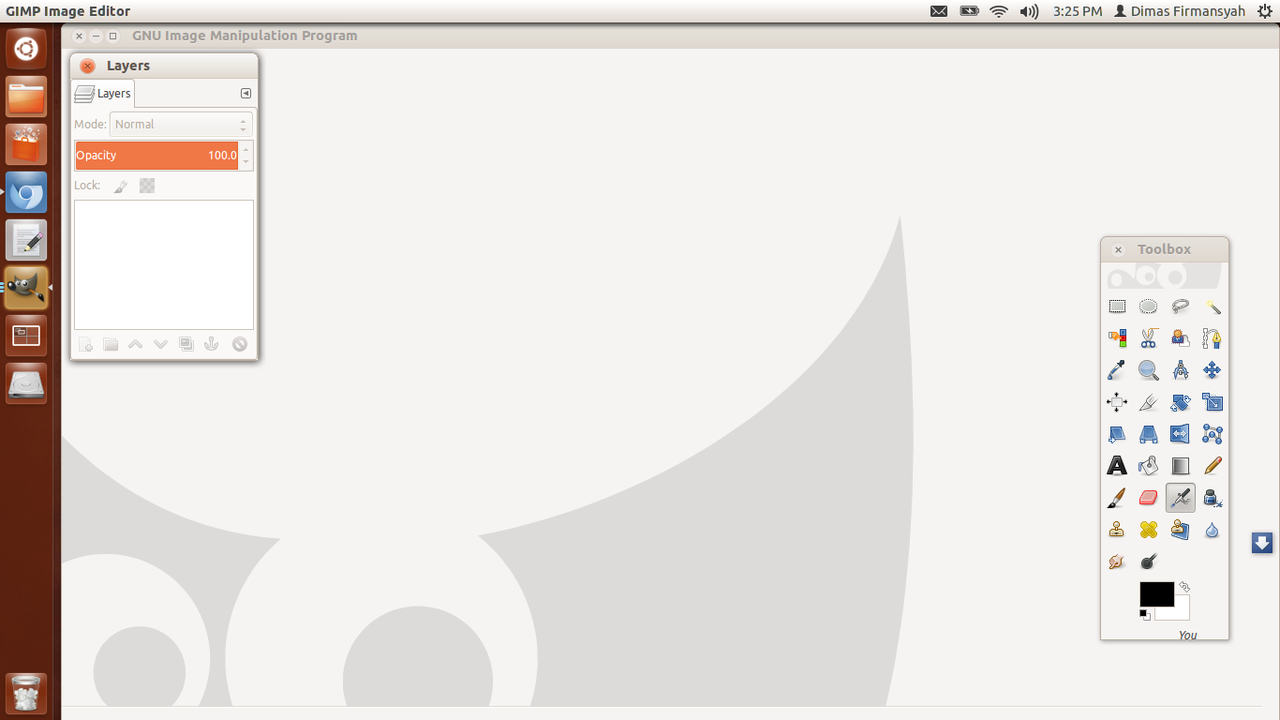Toggle the lock pixels paintbrush option
This screenshot has width=1280, height=720.
(x=120, y=186)
